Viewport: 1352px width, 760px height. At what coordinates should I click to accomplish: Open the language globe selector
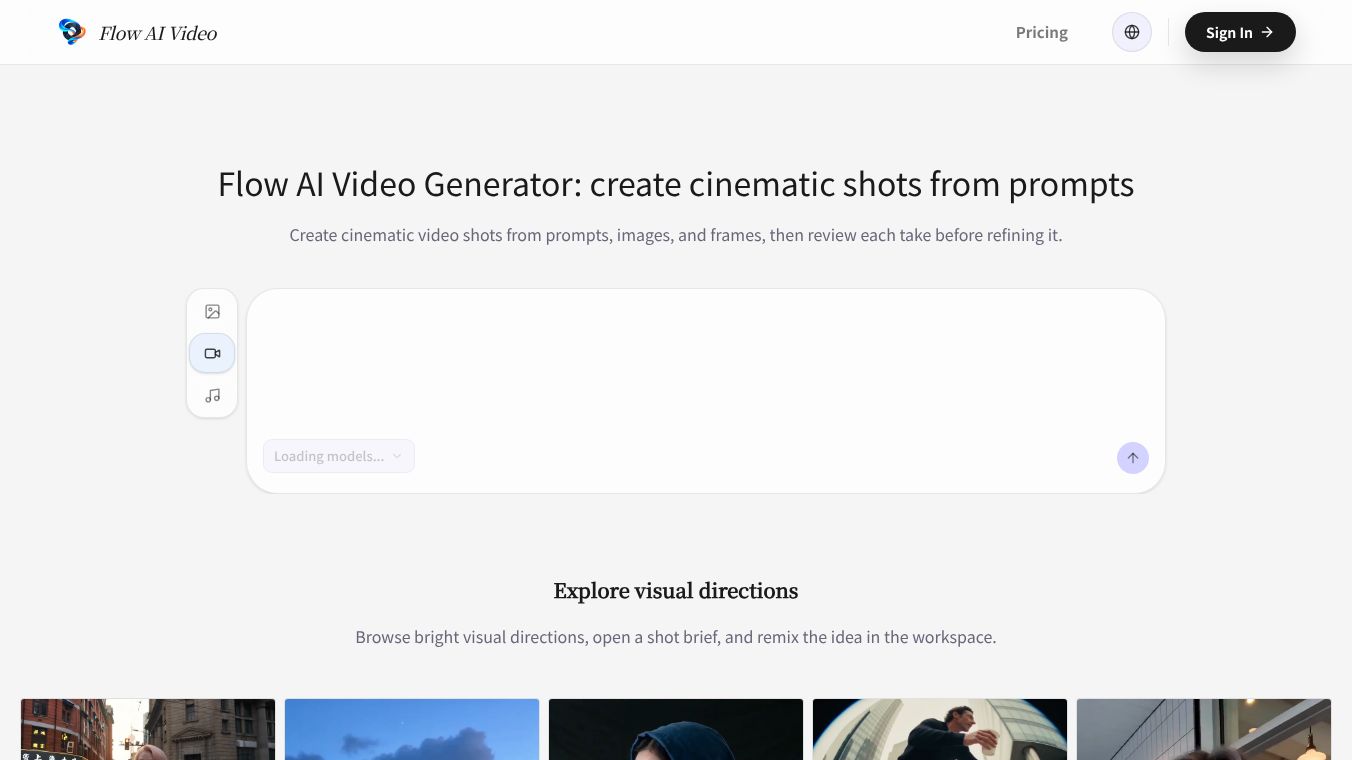coord(1132,32)
